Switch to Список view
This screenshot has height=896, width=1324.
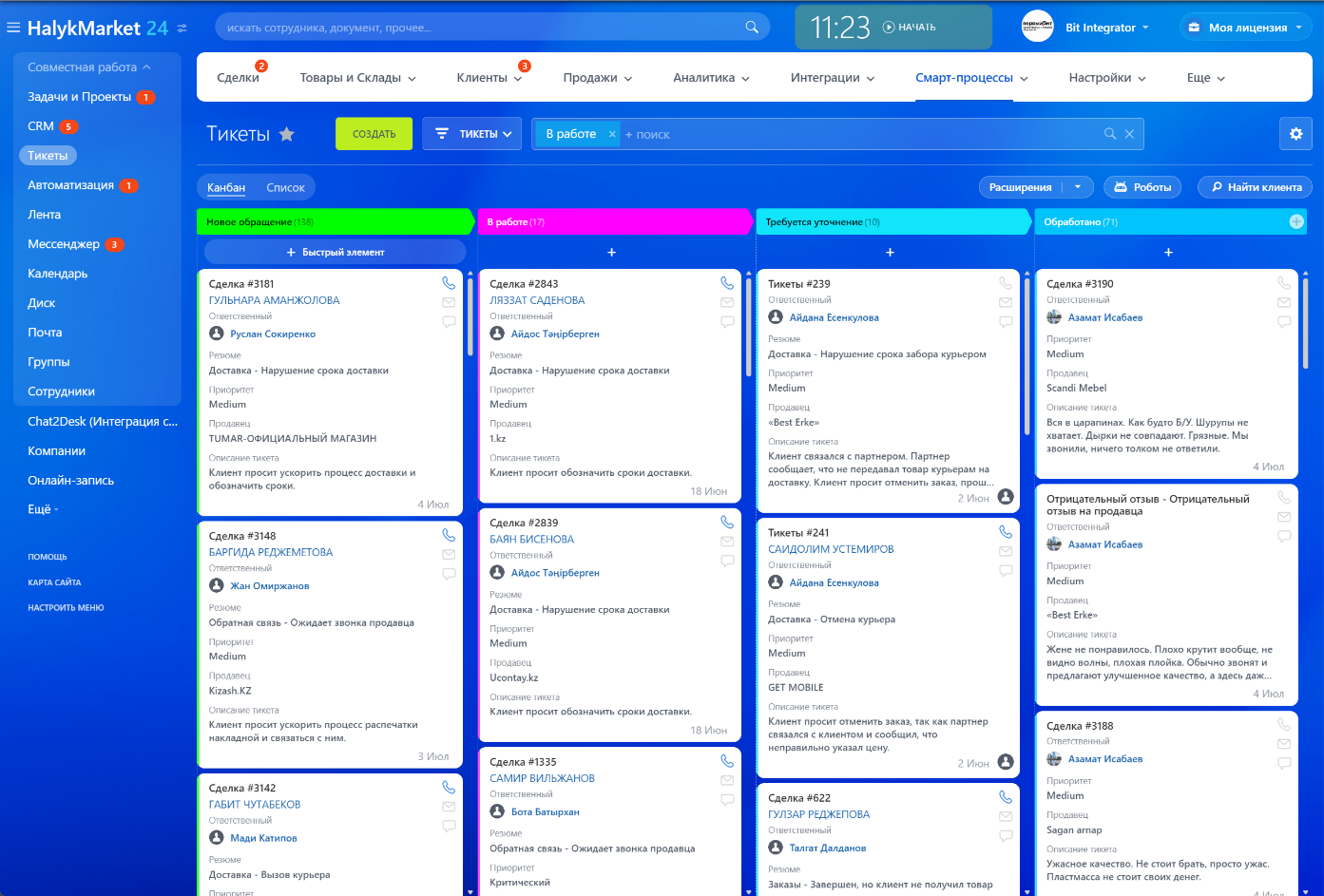click(x=285, y=188)
